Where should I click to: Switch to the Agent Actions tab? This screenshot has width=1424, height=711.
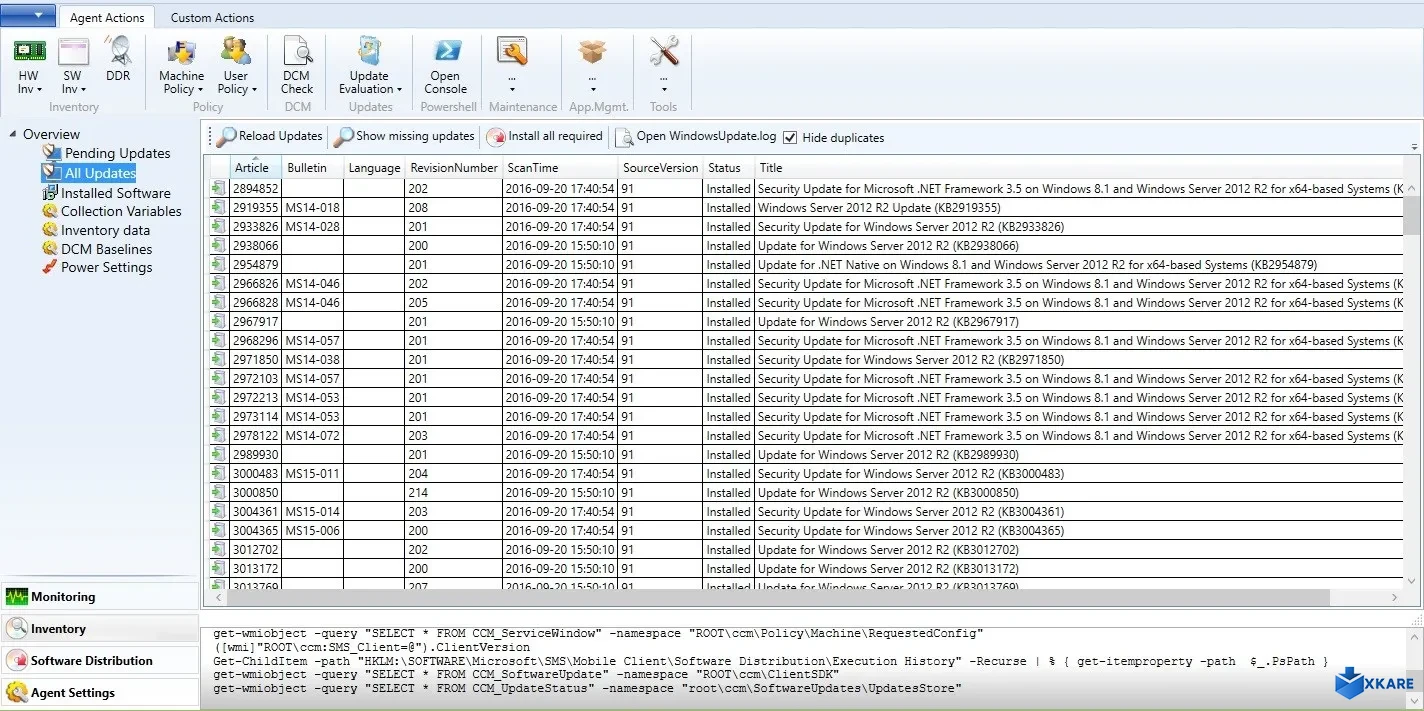pos(107,17)
